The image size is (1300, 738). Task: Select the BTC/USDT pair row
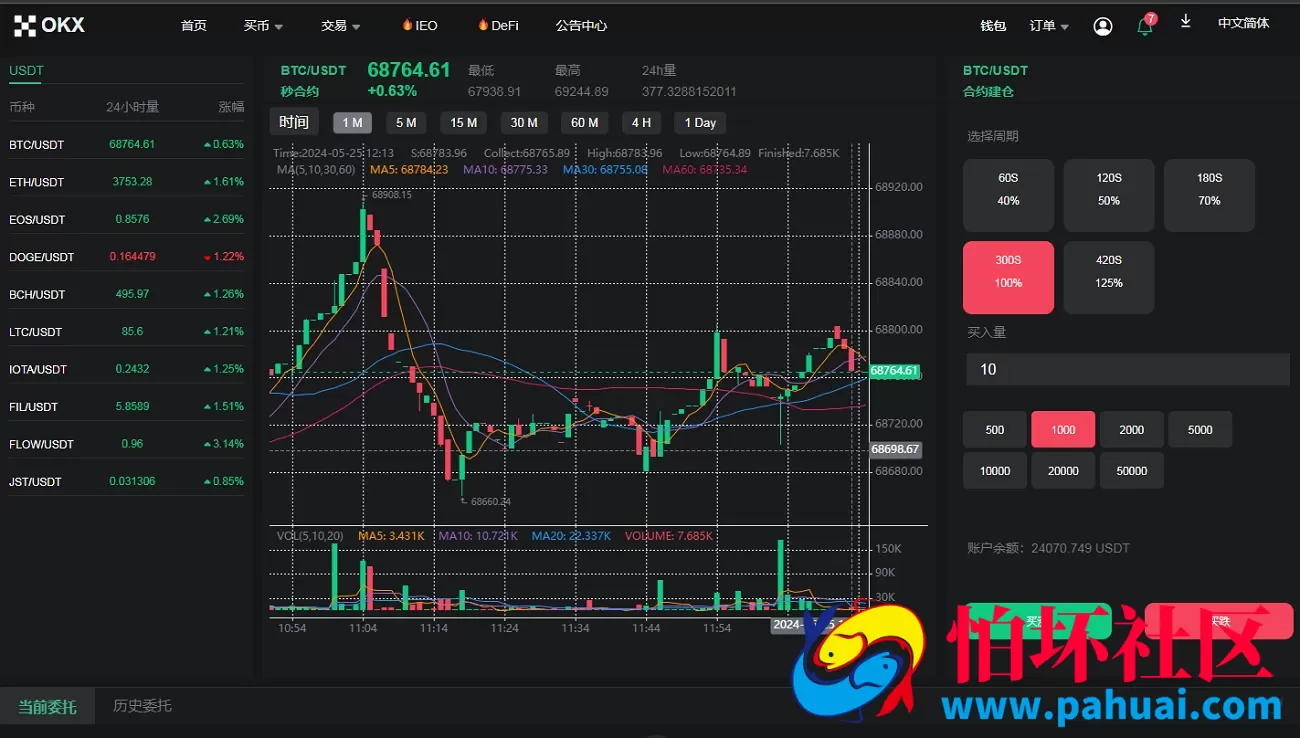pyautogui.click(x=126, y=144)
